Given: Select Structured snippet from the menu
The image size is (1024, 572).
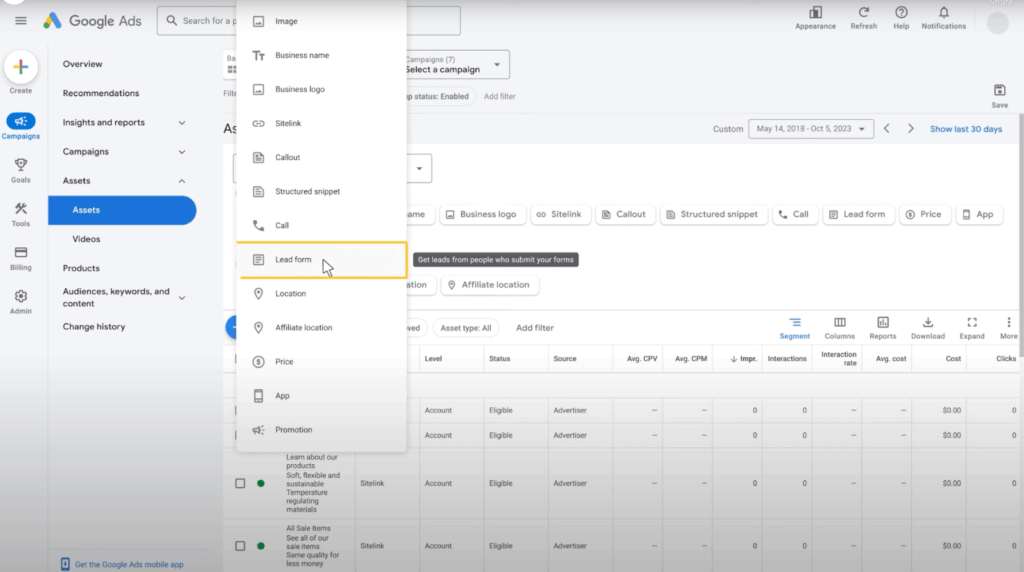Looking at the screenshot, I should coord(321,191).
